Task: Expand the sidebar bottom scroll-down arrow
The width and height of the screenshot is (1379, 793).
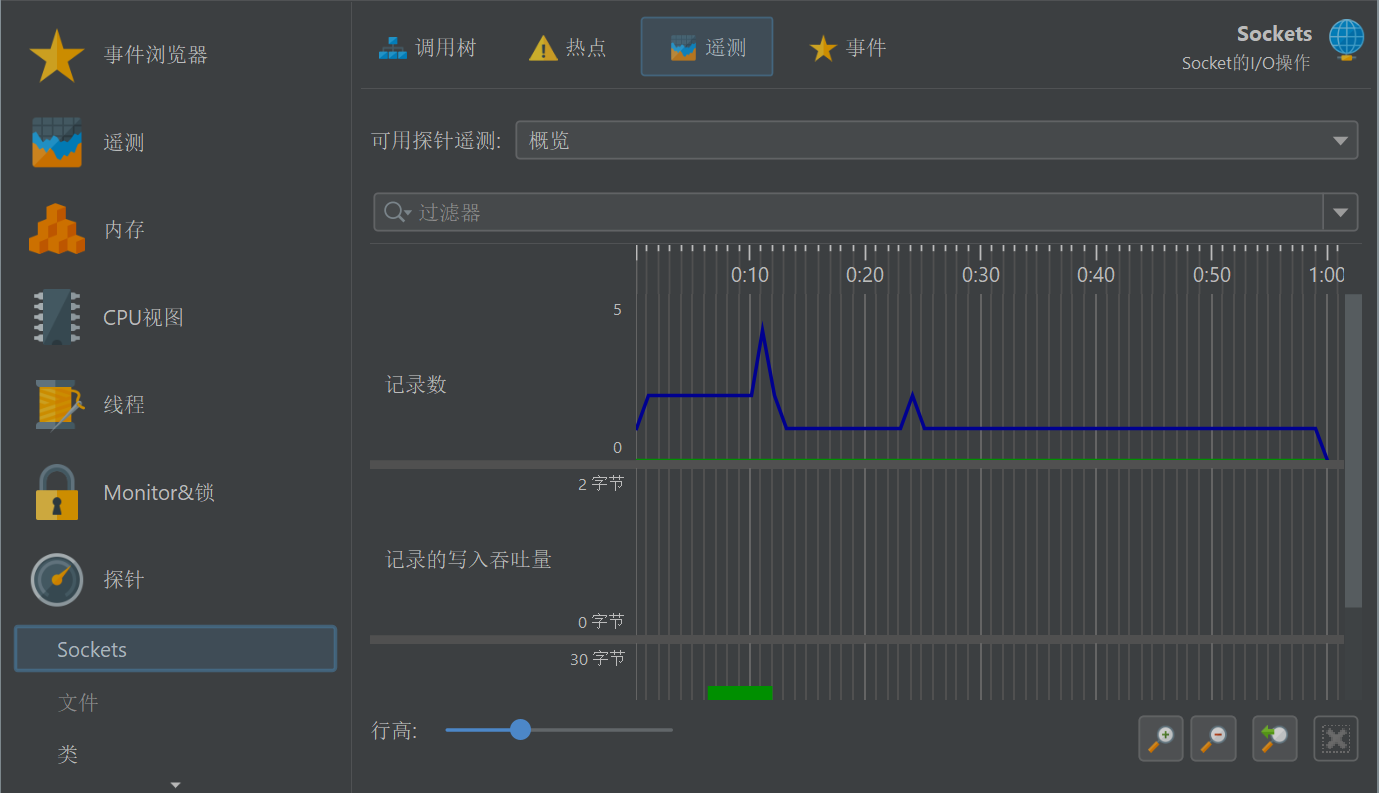Action: click(x=176, y=785)
